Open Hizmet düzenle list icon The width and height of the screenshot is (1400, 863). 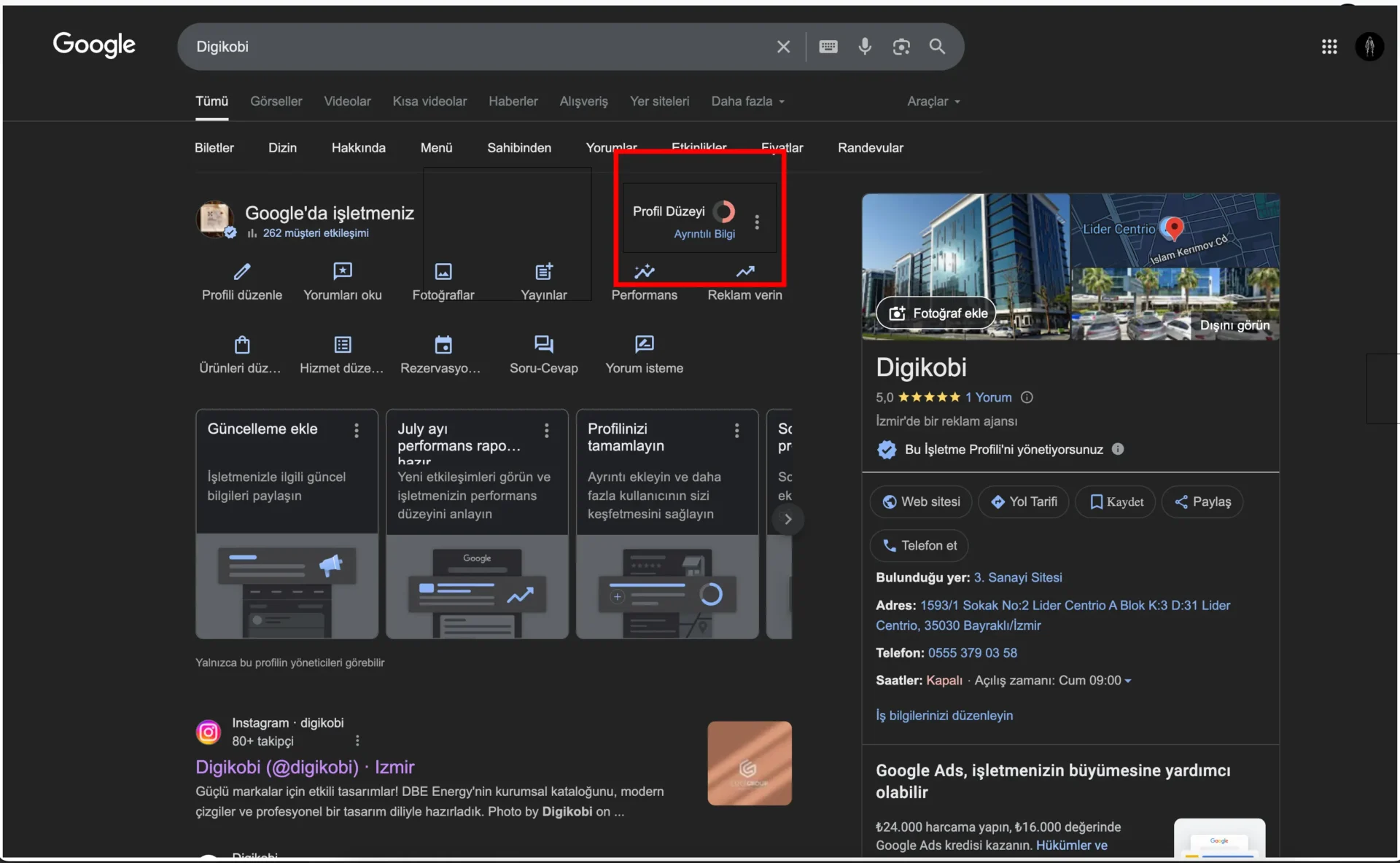(343, 344)
